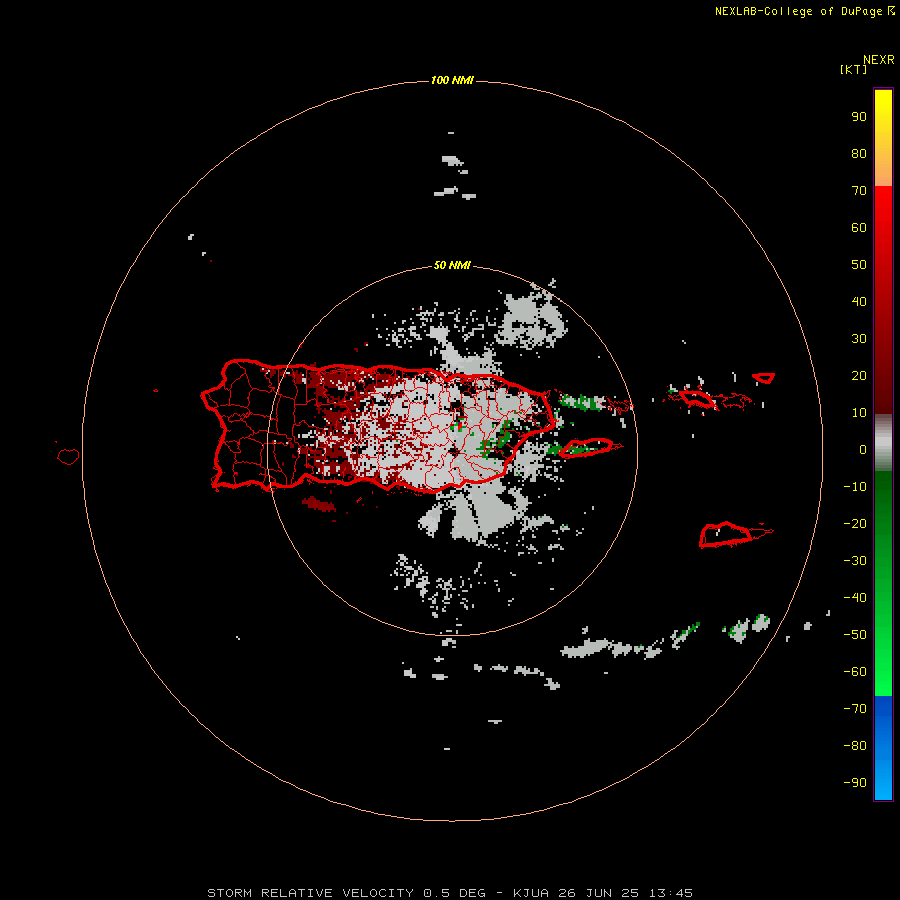Click the -10 value on the velocity scale
This screenshot has width=900, height=900.
[x=855, y=487]
